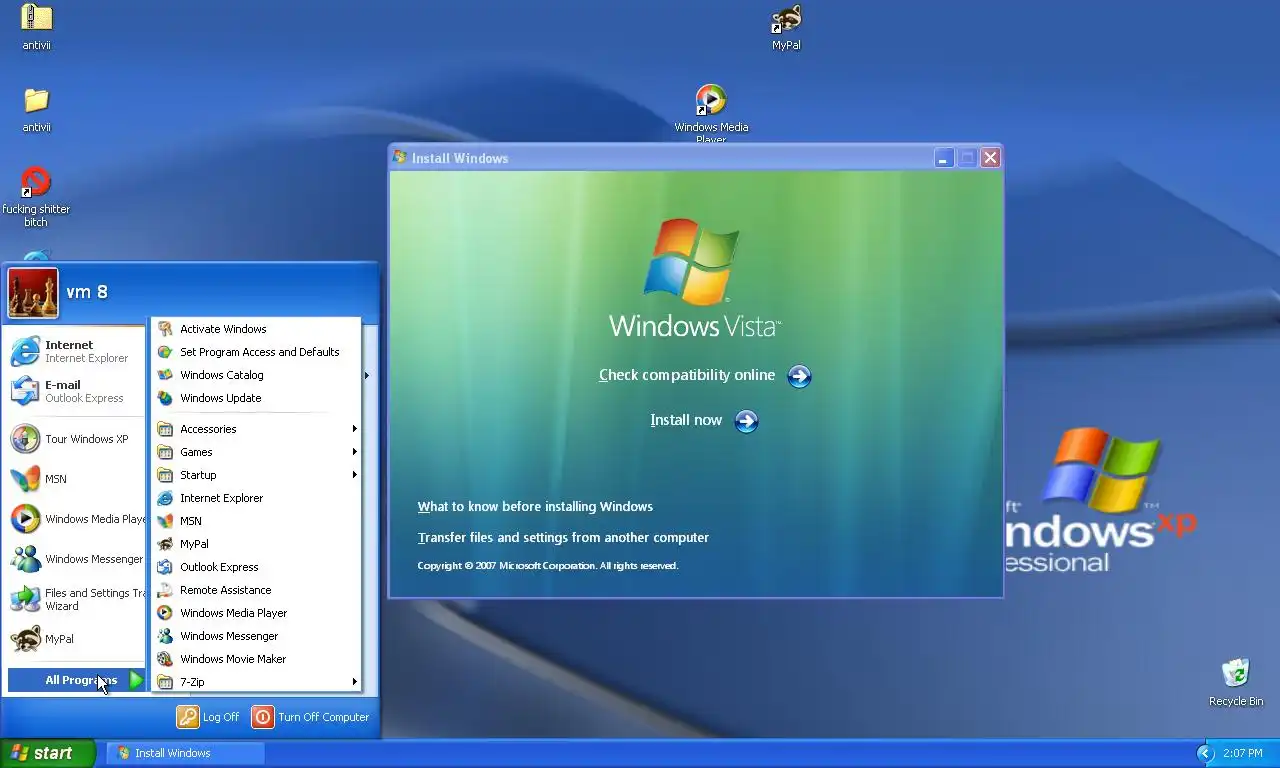1280x768 pixels.
Task: Open Set Program Access and Defaults
Action: [258, 352]
